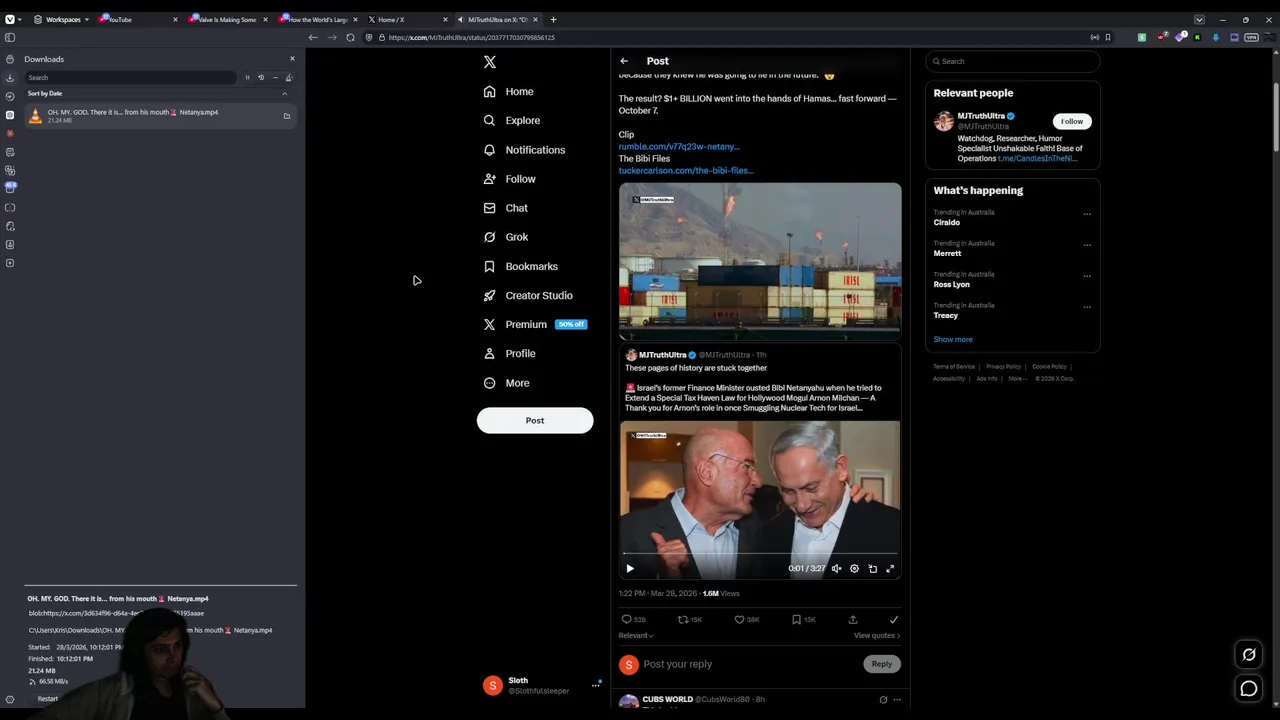The height and width of the screenshot is (720, 1280).
Task: Open the shipping containers video thumbnail
Action: coord(760,261)
